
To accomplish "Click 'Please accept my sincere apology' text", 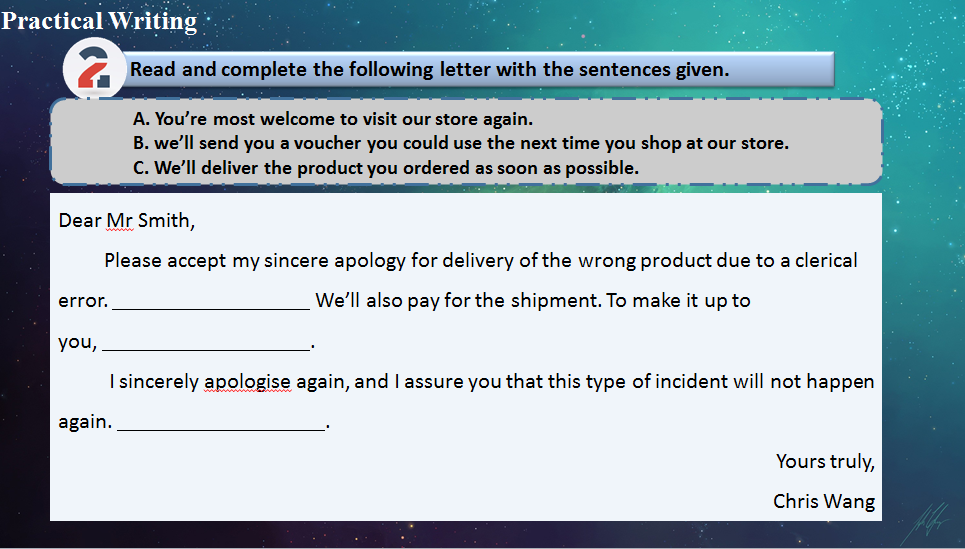I will [254, 261].
